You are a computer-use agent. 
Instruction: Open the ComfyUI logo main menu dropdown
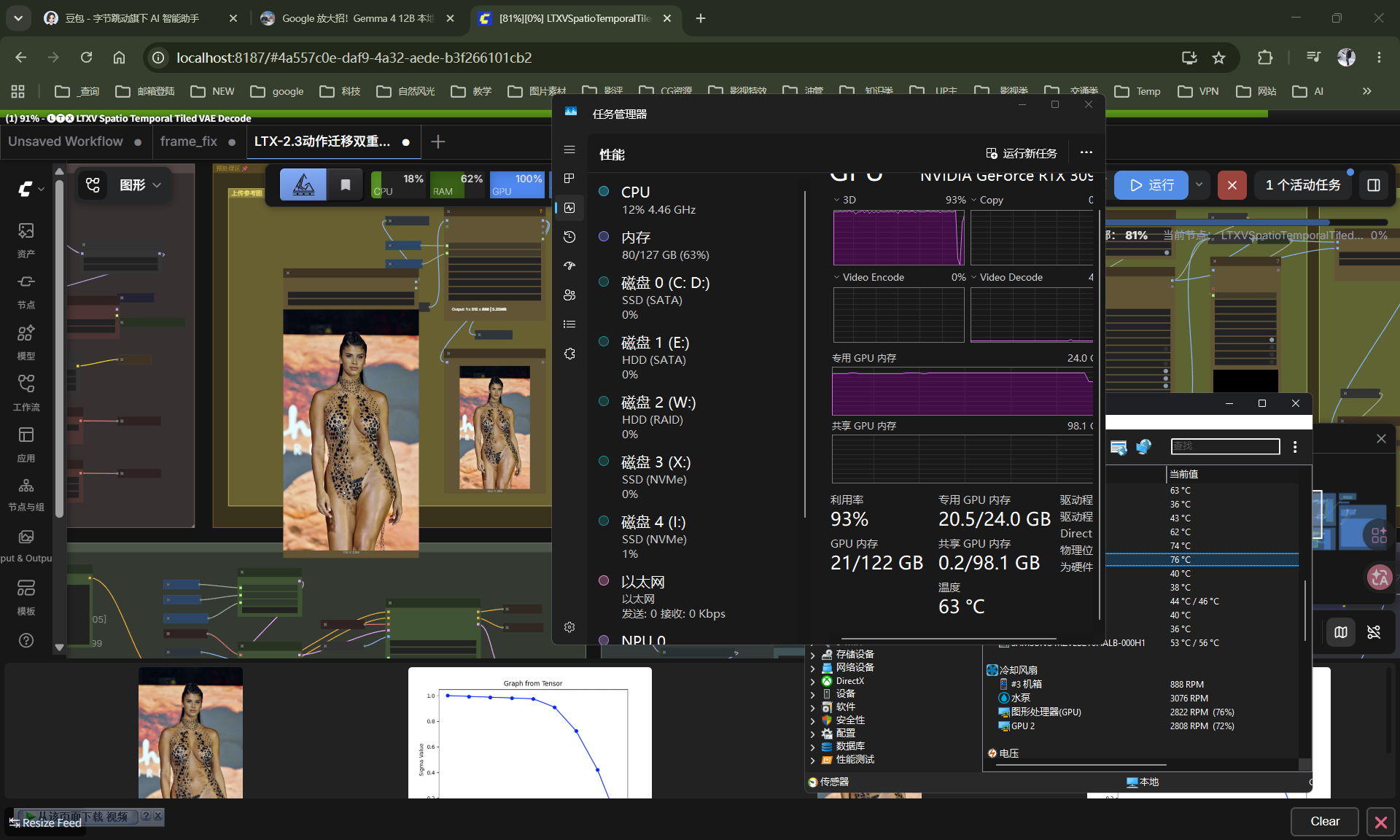coord(30,189)
